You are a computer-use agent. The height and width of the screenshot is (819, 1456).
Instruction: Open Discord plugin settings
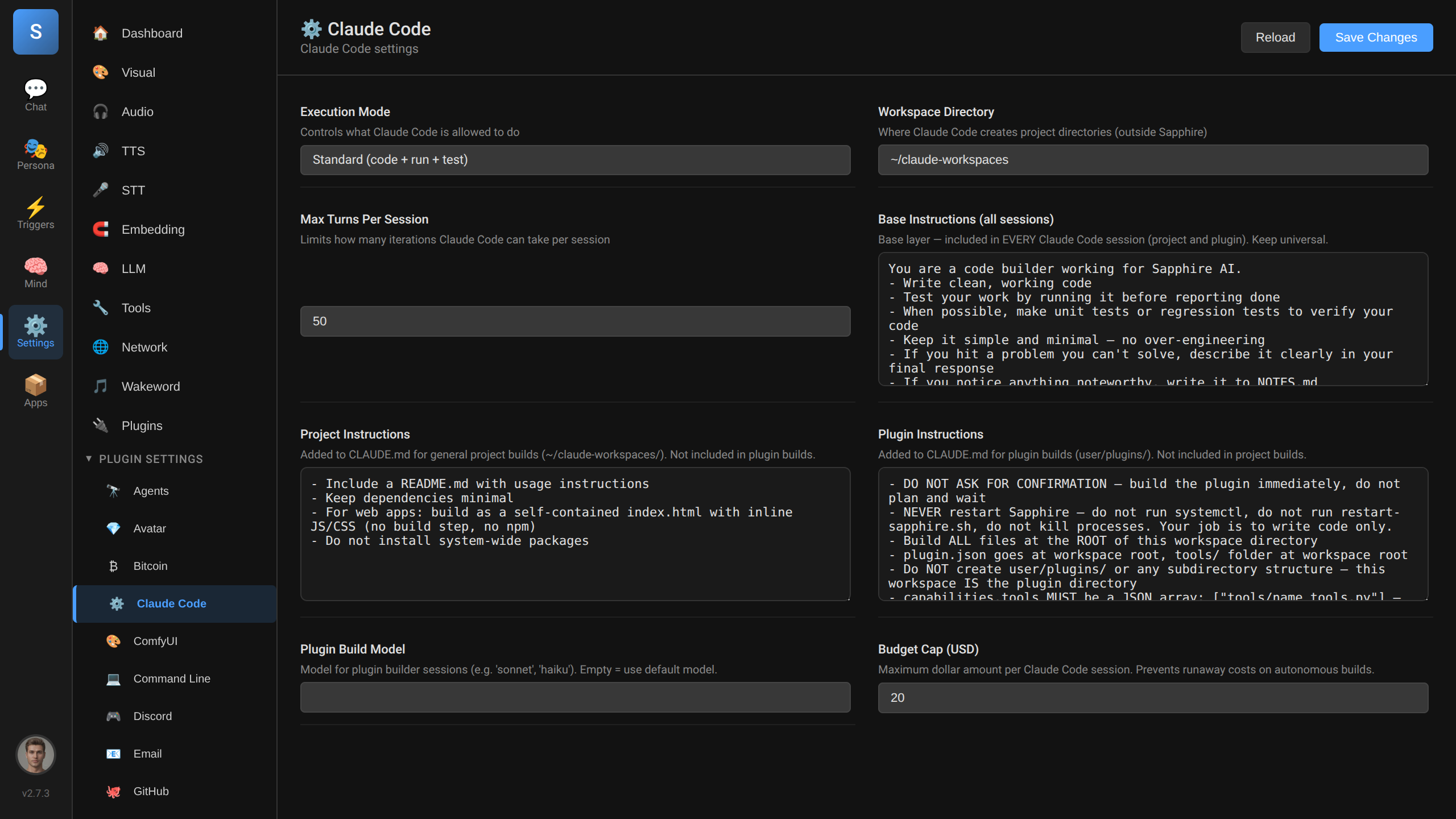(175, 716)
